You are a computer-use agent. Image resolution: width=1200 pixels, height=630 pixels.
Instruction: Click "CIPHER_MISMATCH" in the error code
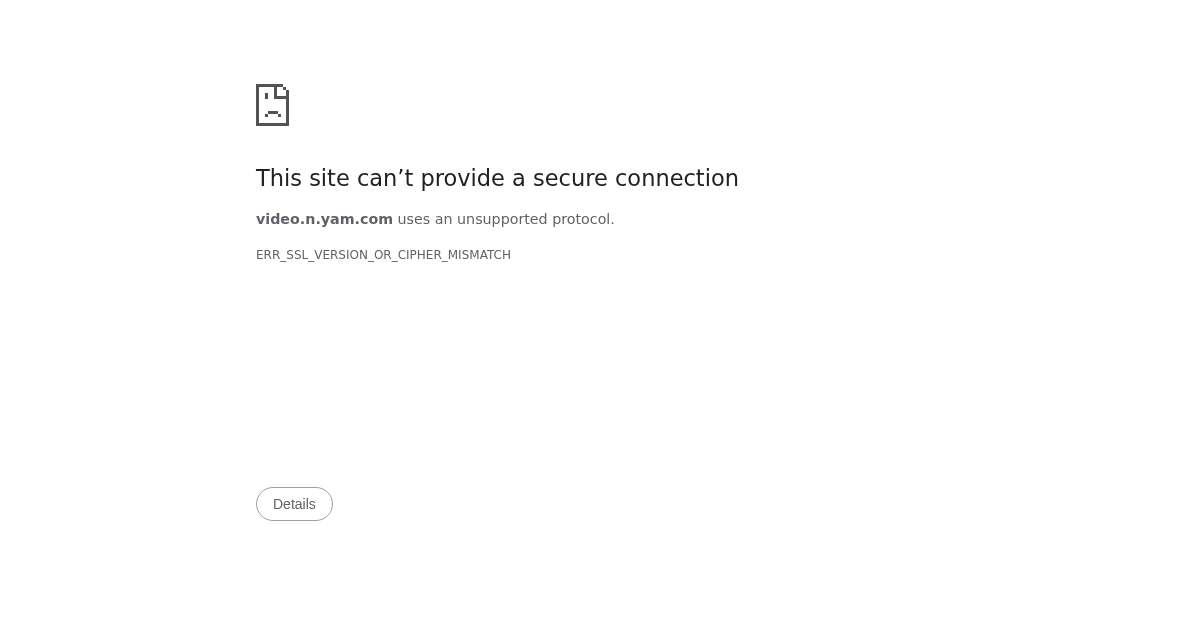[454, 255]
